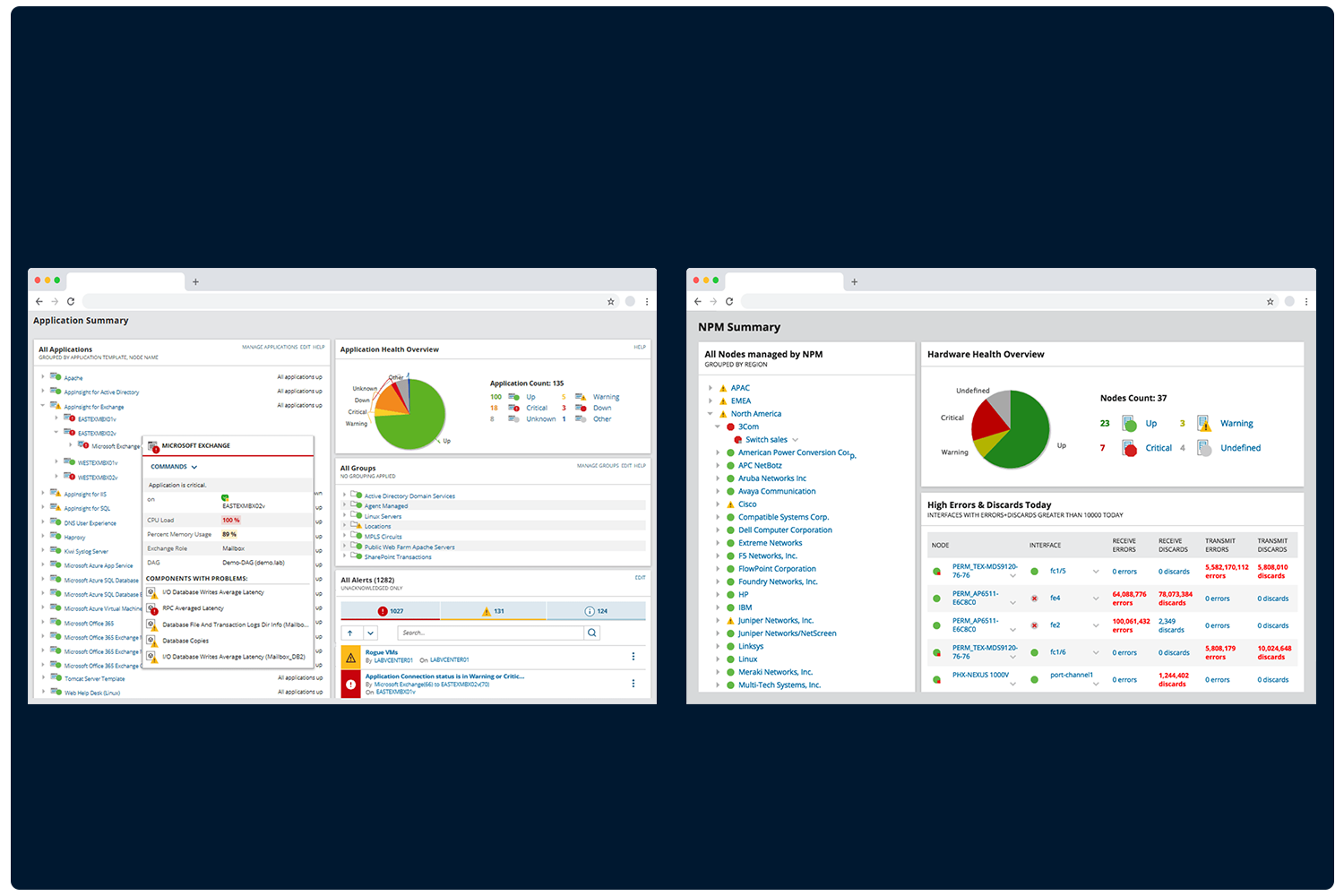
Task: Click the Search field in All Alerts
Action: pos(490,633)
